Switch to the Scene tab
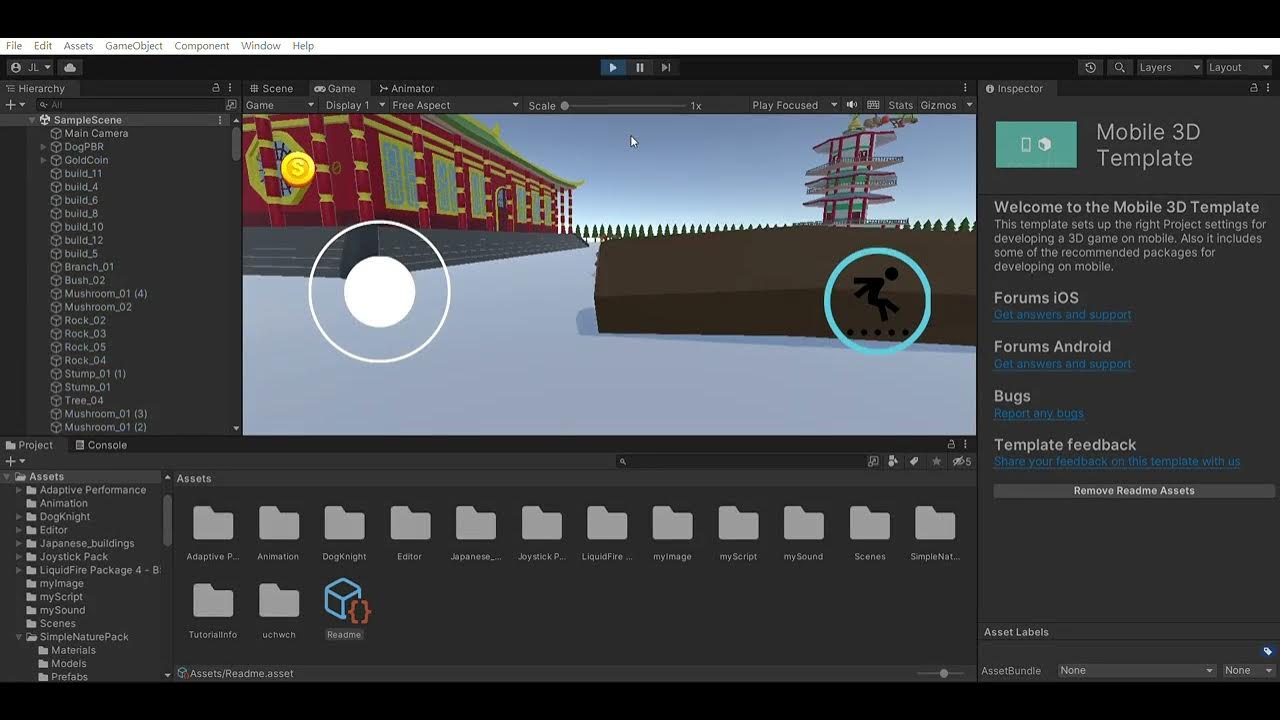 [271, 88]
